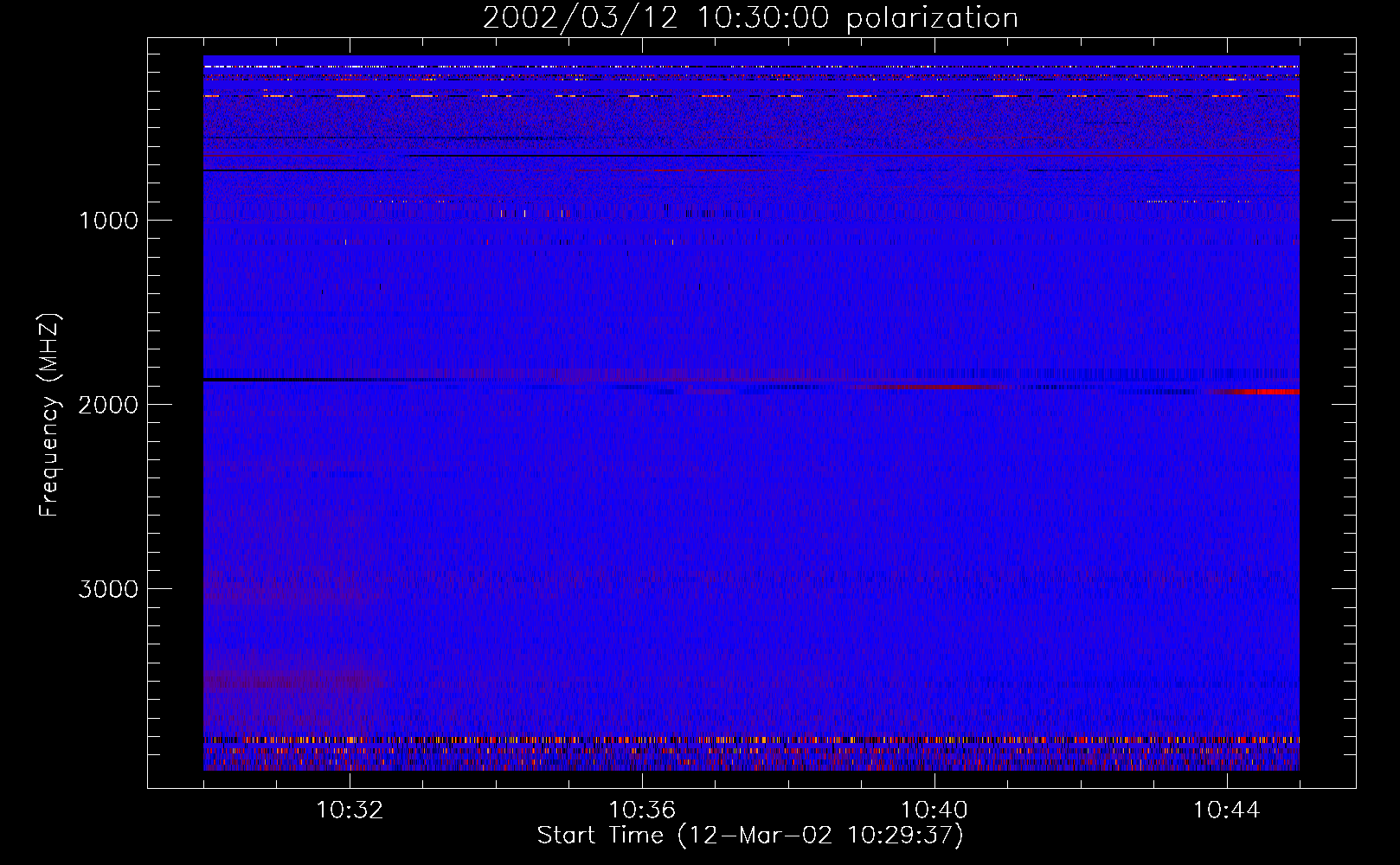The width and height of the screenshot is (1400, 865).
Task: Click the 10:40 time tick label
Action: click(934, 811)
